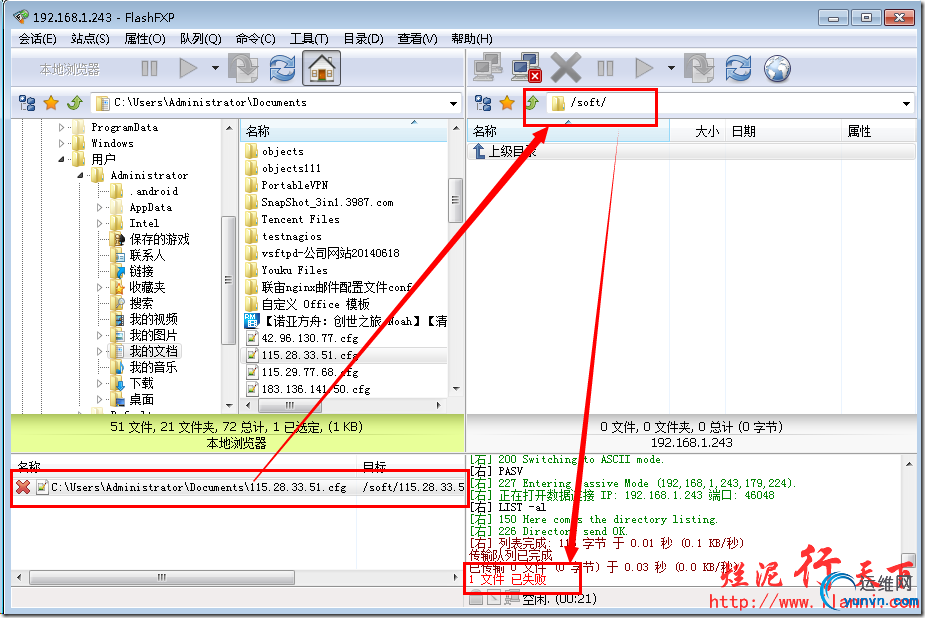Collapse the Administrator tree node

click(80, 175)
